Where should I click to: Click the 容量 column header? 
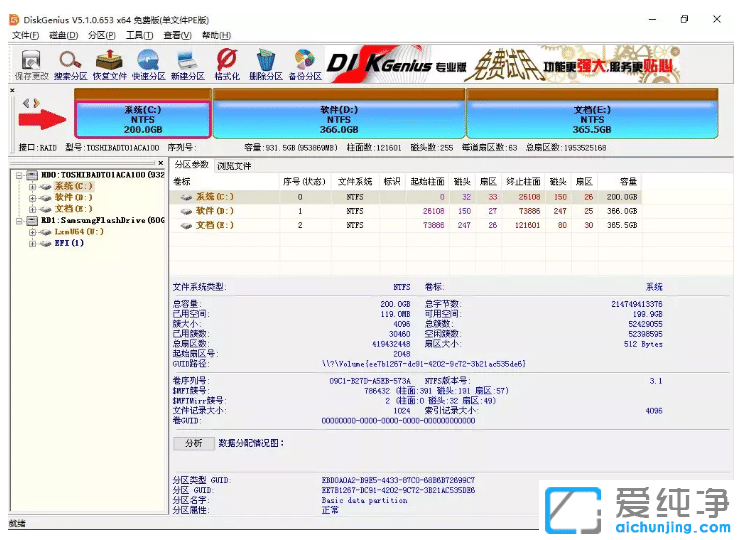(620, 181)
